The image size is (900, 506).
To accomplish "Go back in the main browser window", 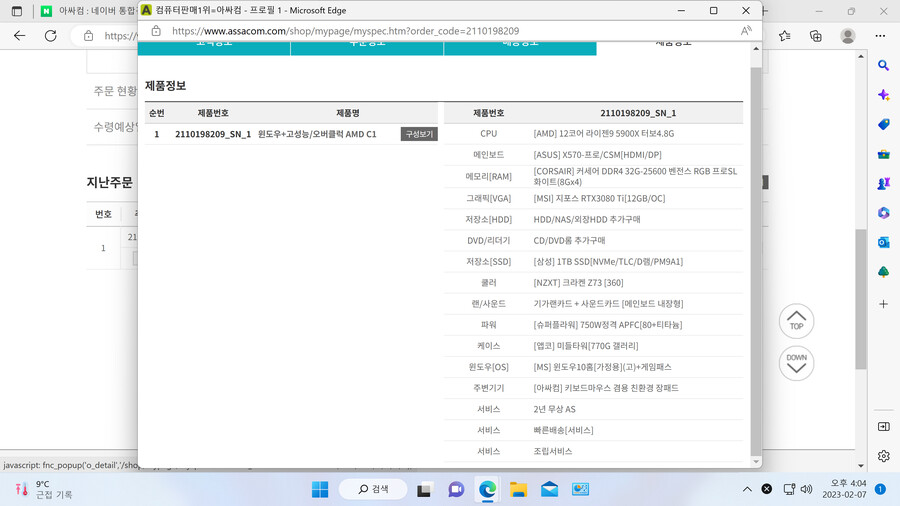I will point(20,36).
